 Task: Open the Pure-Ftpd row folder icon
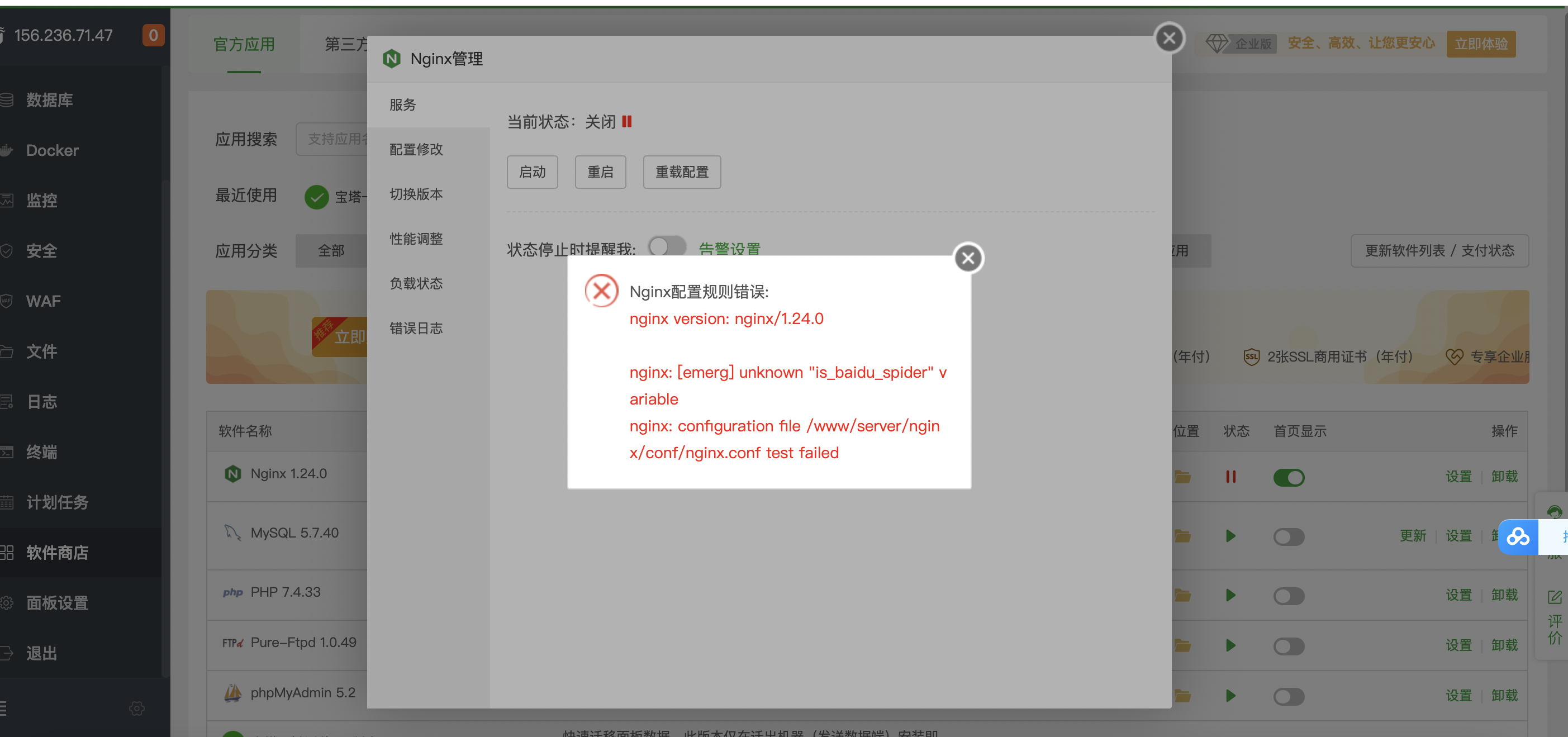tap(1182, 646)
